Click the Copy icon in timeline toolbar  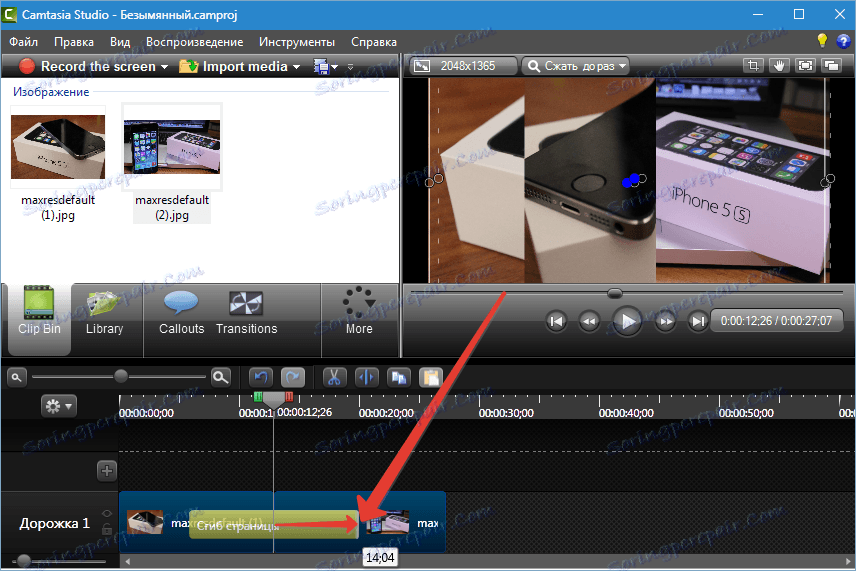click(x=399, y=377)
